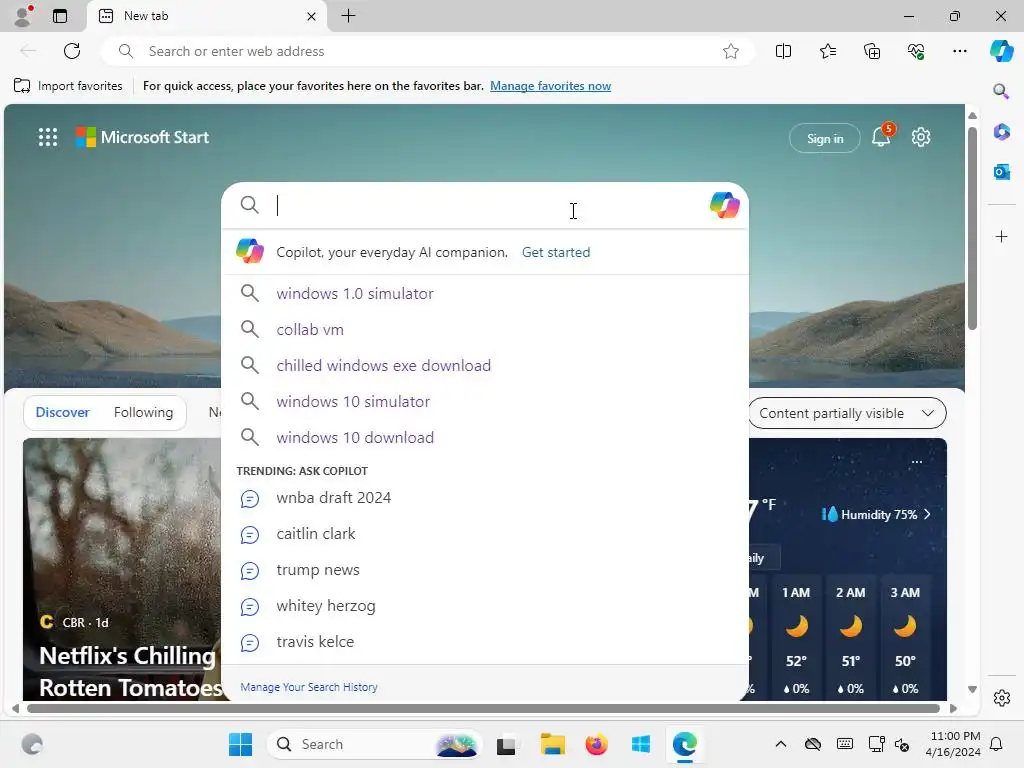Select suggestion windows 10 simulator

485,401
